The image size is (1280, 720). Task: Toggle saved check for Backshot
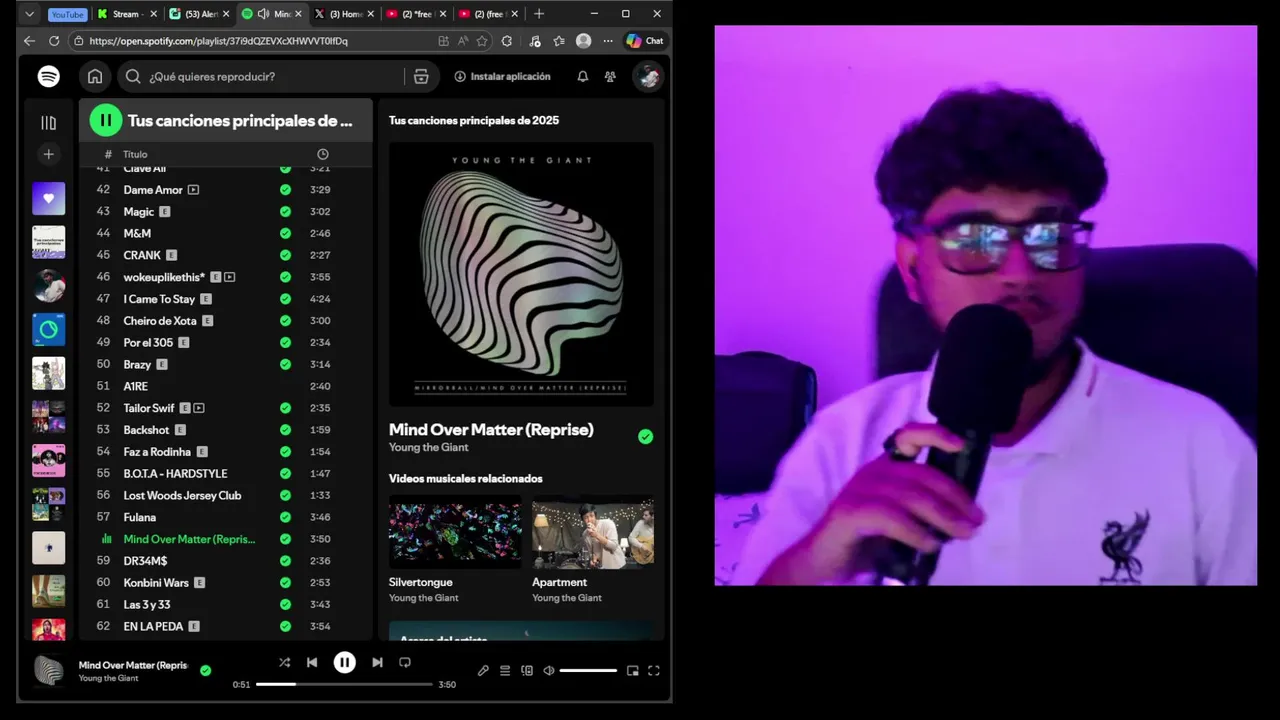click(x=285, y=430)
